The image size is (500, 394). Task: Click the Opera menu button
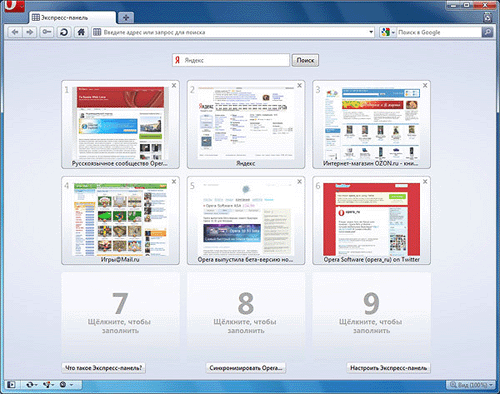pos(13,6)
